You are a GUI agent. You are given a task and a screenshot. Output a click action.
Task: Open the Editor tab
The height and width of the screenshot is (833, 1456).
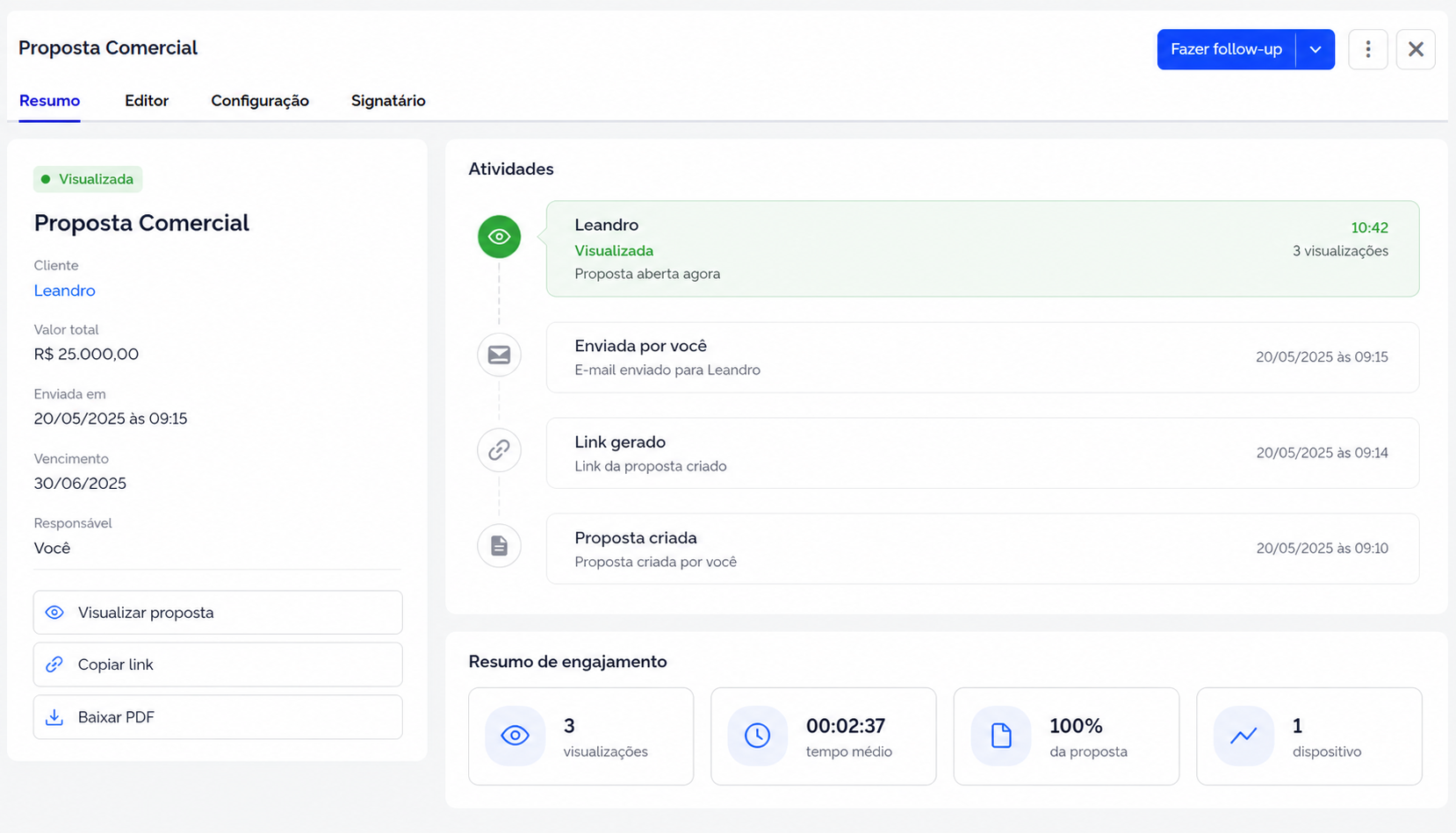coord(147,101)
